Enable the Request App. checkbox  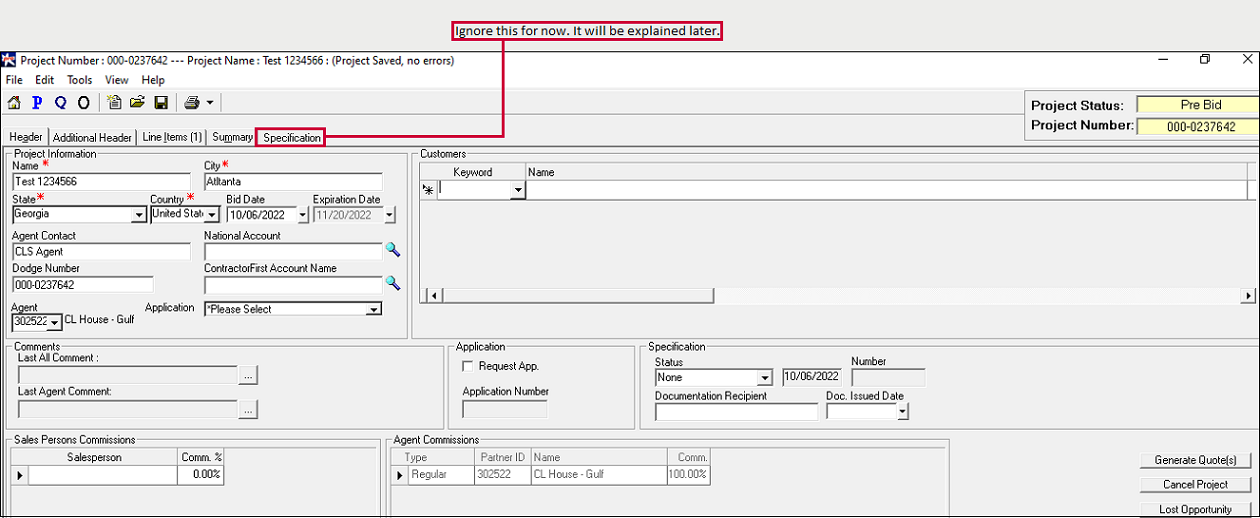click(x=468, y=367)
